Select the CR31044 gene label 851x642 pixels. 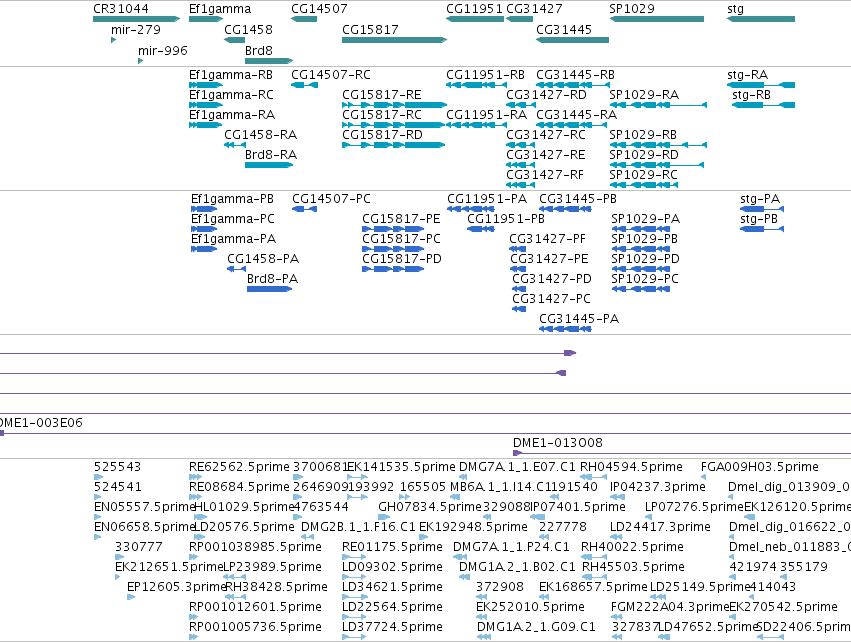120,9
